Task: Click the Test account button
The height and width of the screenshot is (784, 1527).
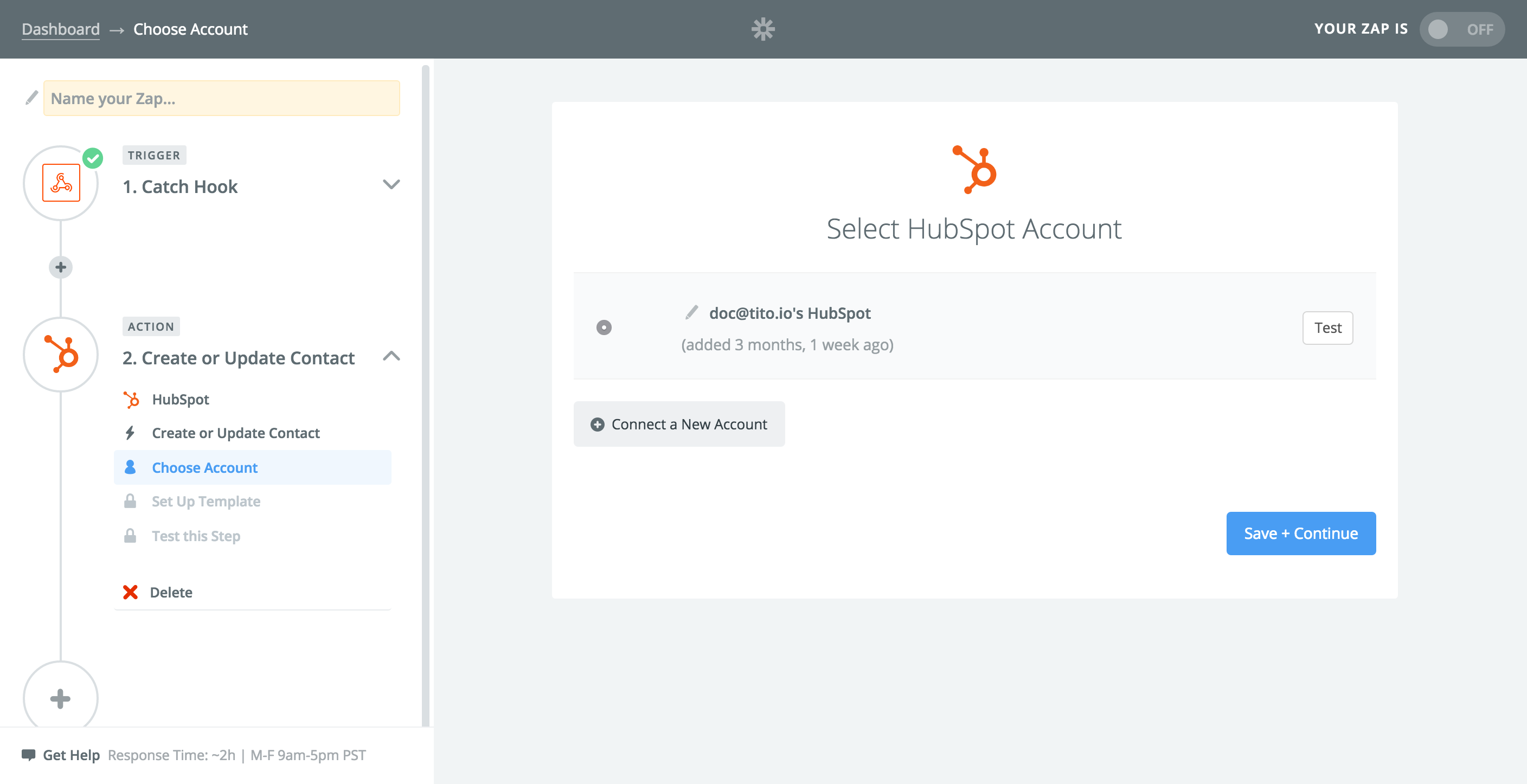Action: coord(1328,327)
